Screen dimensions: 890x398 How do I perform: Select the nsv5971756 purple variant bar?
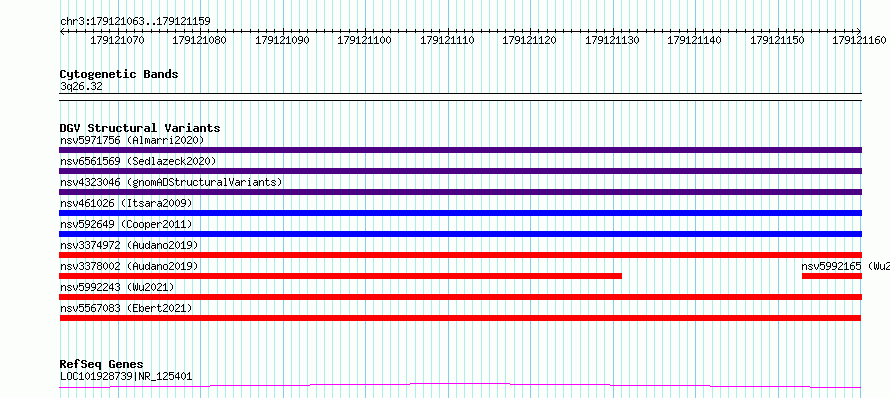(460, 150)
